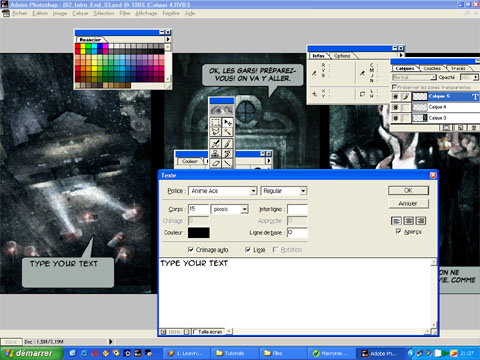The width and height of the screenshot is (480, 360).
Task: Click the text layer T icon on Calque 5
Action: pos(475,97)
